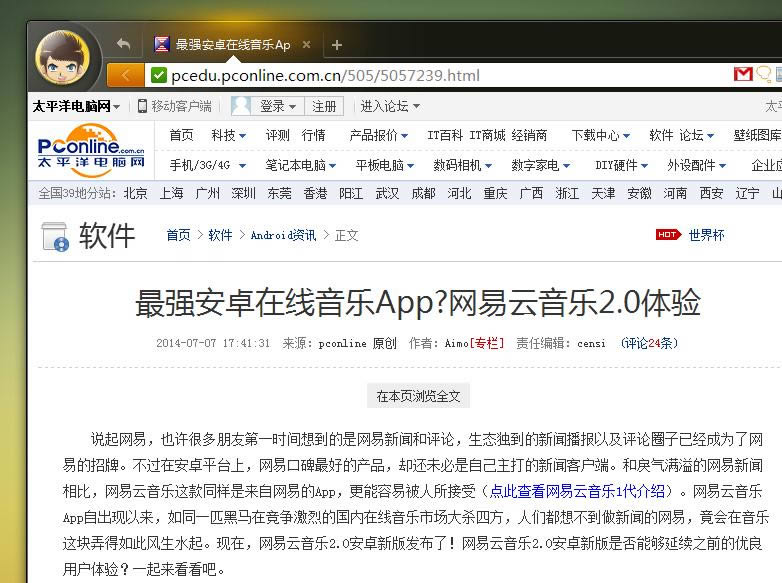
Task: Open 北京 regional site link
Action: [135, 194]
